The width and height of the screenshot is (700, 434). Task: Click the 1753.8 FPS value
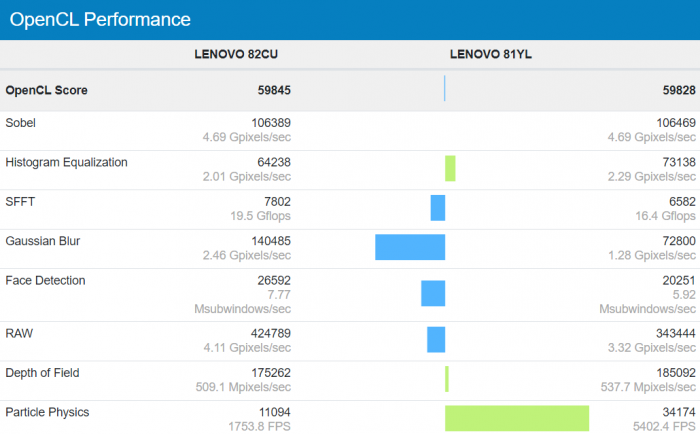pyautogui.click(x=259, y=427)
